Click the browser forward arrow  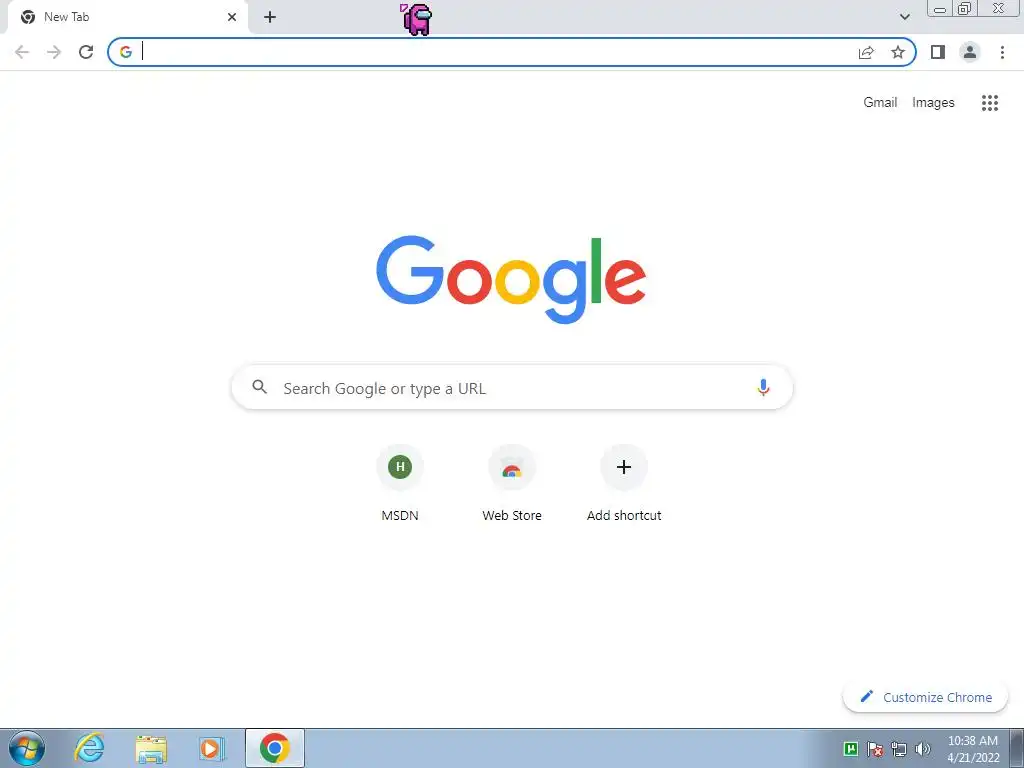click(54, 52)
